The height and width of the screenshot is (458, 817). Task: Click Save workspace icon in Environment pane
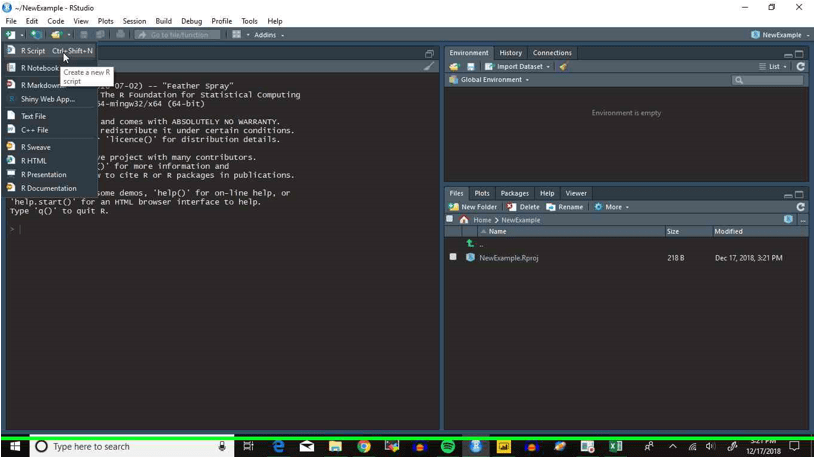(x=471, y=67)
